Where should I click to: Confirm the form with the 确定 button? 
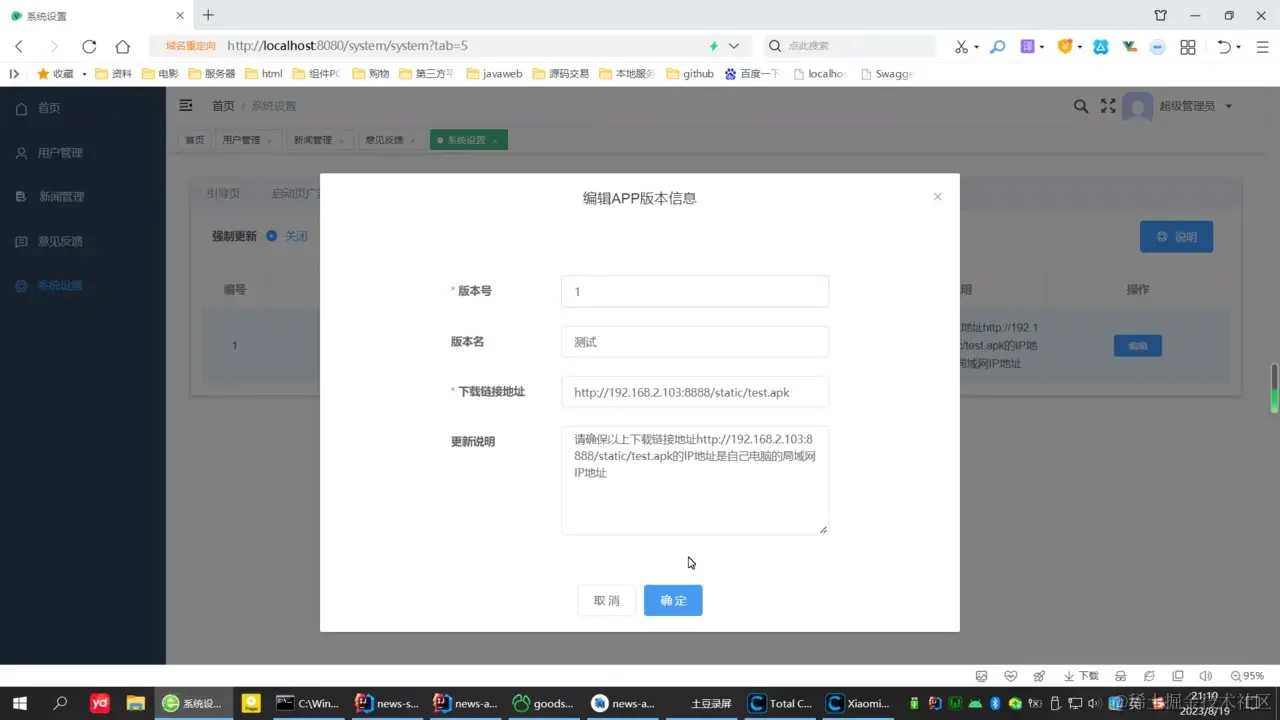coord(673,600)
